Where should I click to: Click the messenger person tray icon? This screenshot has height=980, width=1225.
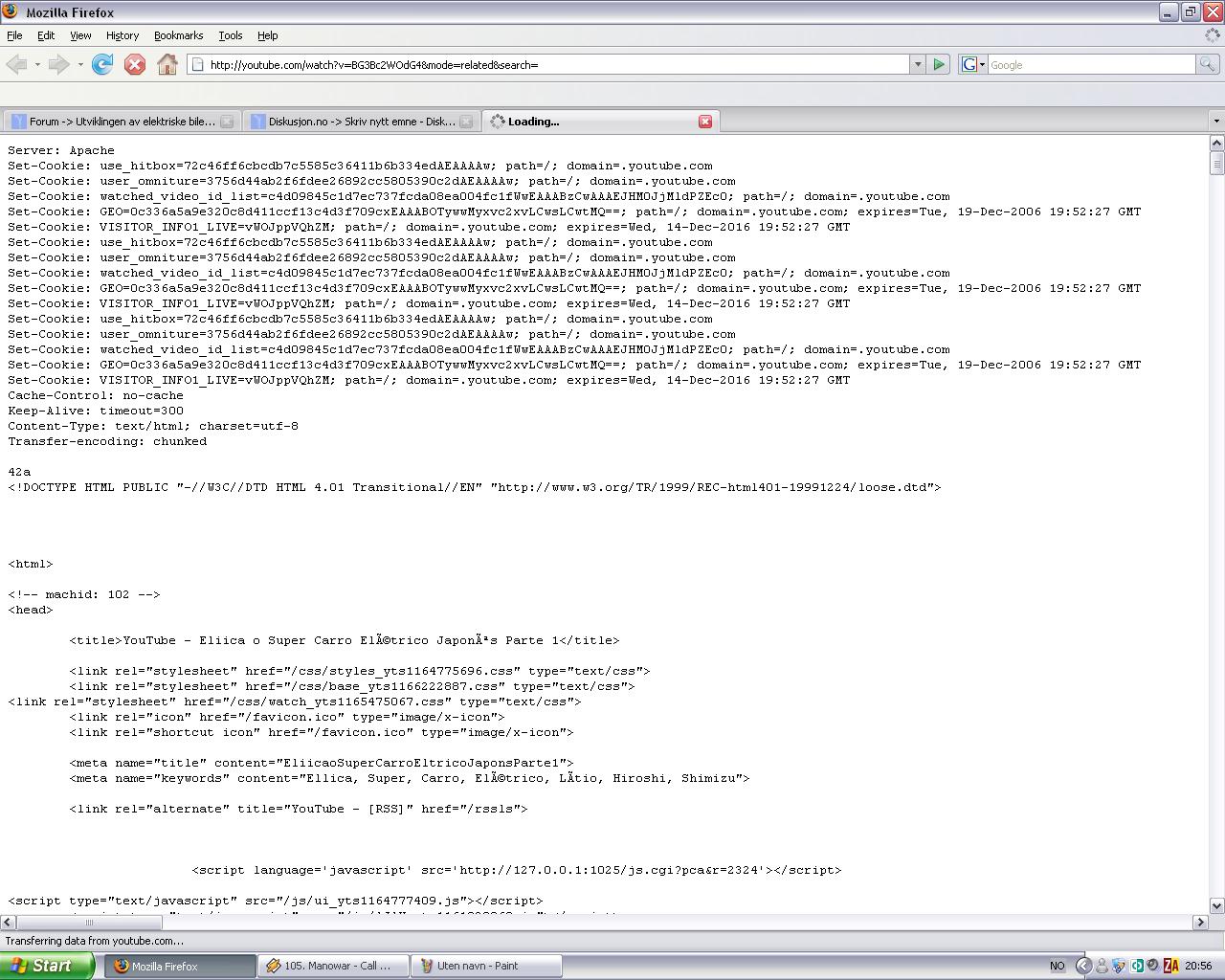click(x=1102, y=966)
